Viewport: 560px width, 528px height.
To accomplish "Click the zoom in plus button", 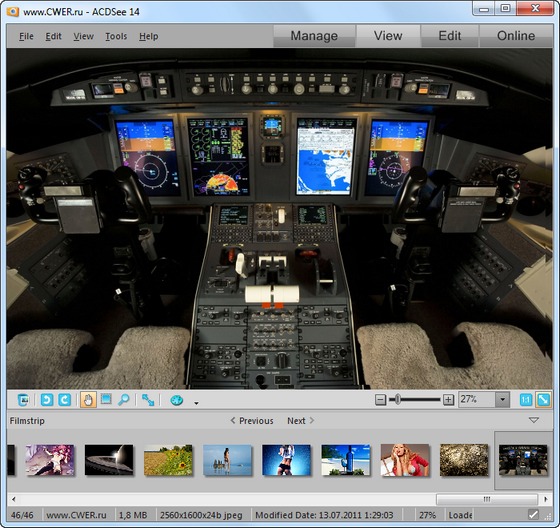I will [x=448, y=400].
